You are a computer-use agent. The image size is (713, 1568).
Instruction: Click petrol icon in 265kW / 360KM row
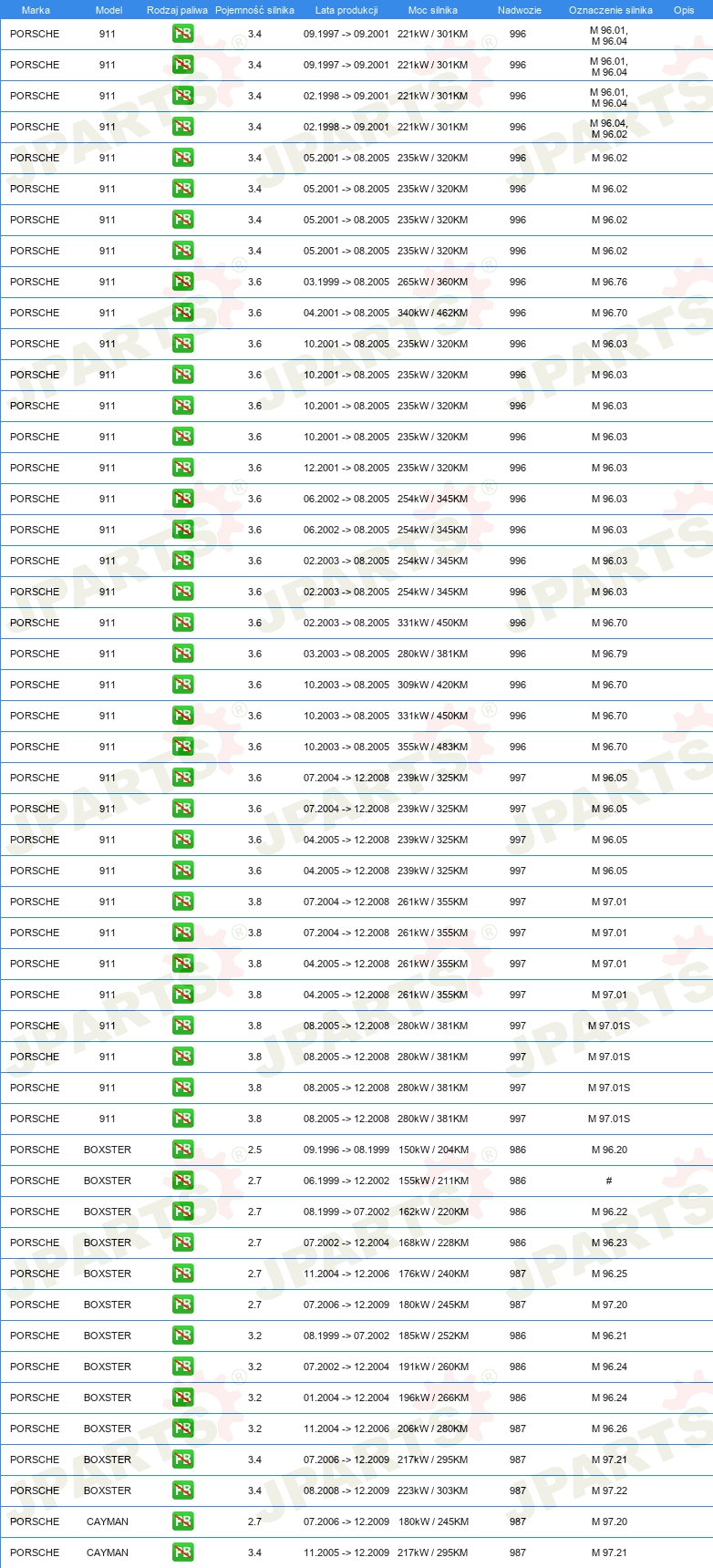coord(182,282)
